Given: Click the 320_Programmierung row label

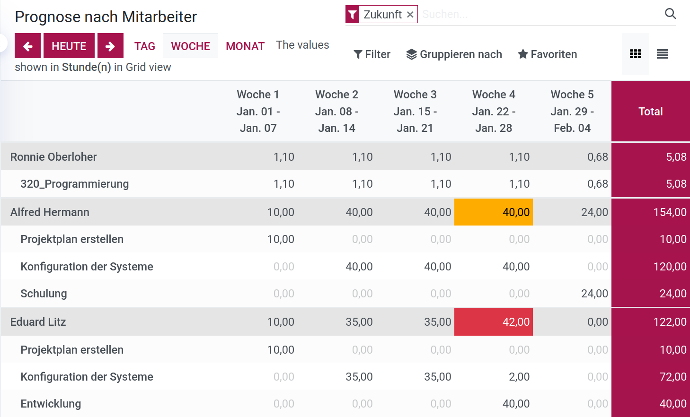Looking at the screenshot, I should [x=75, y=184].
